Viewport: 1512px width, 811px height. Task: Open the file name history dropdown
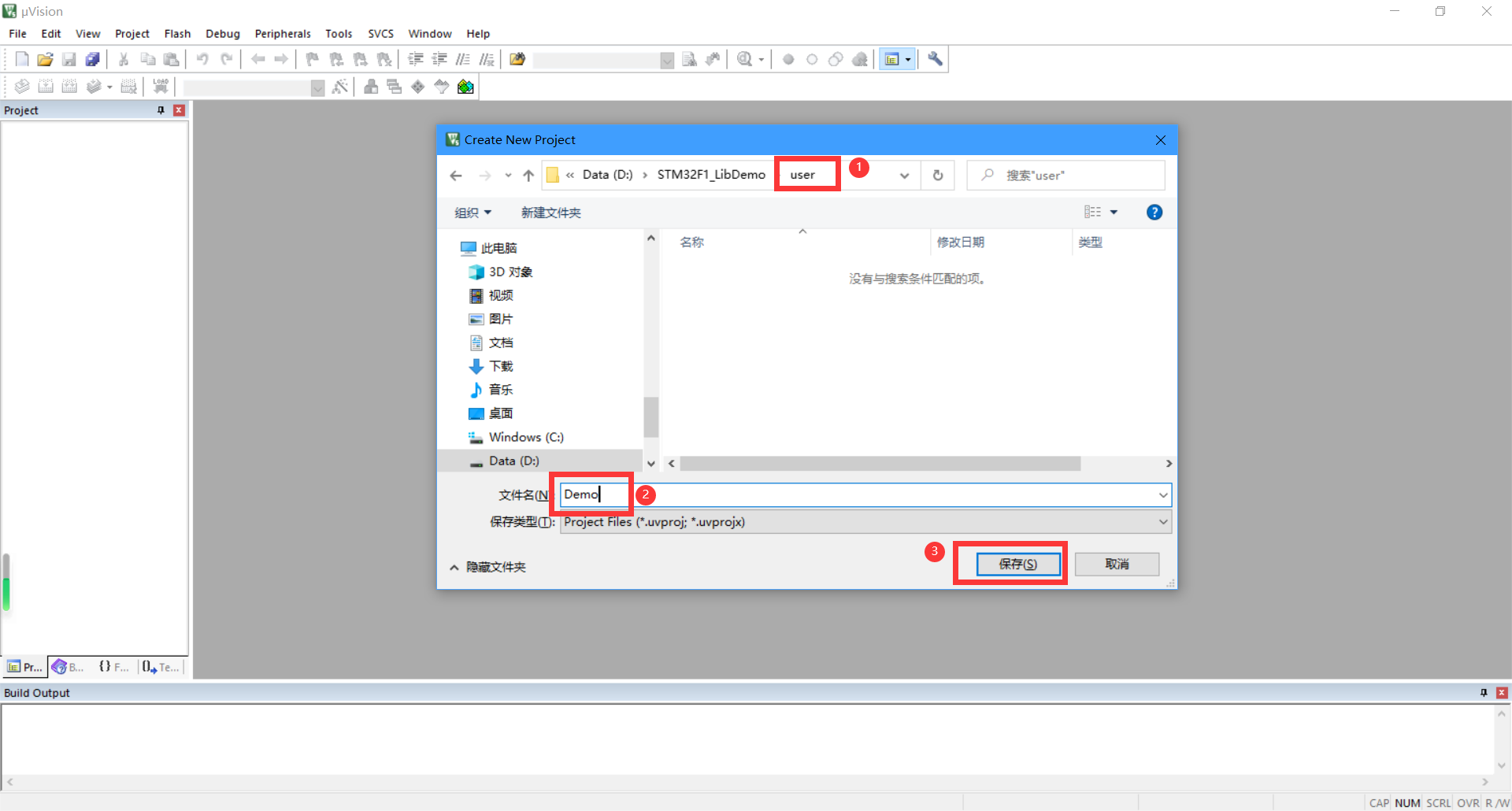(1162, 495)
